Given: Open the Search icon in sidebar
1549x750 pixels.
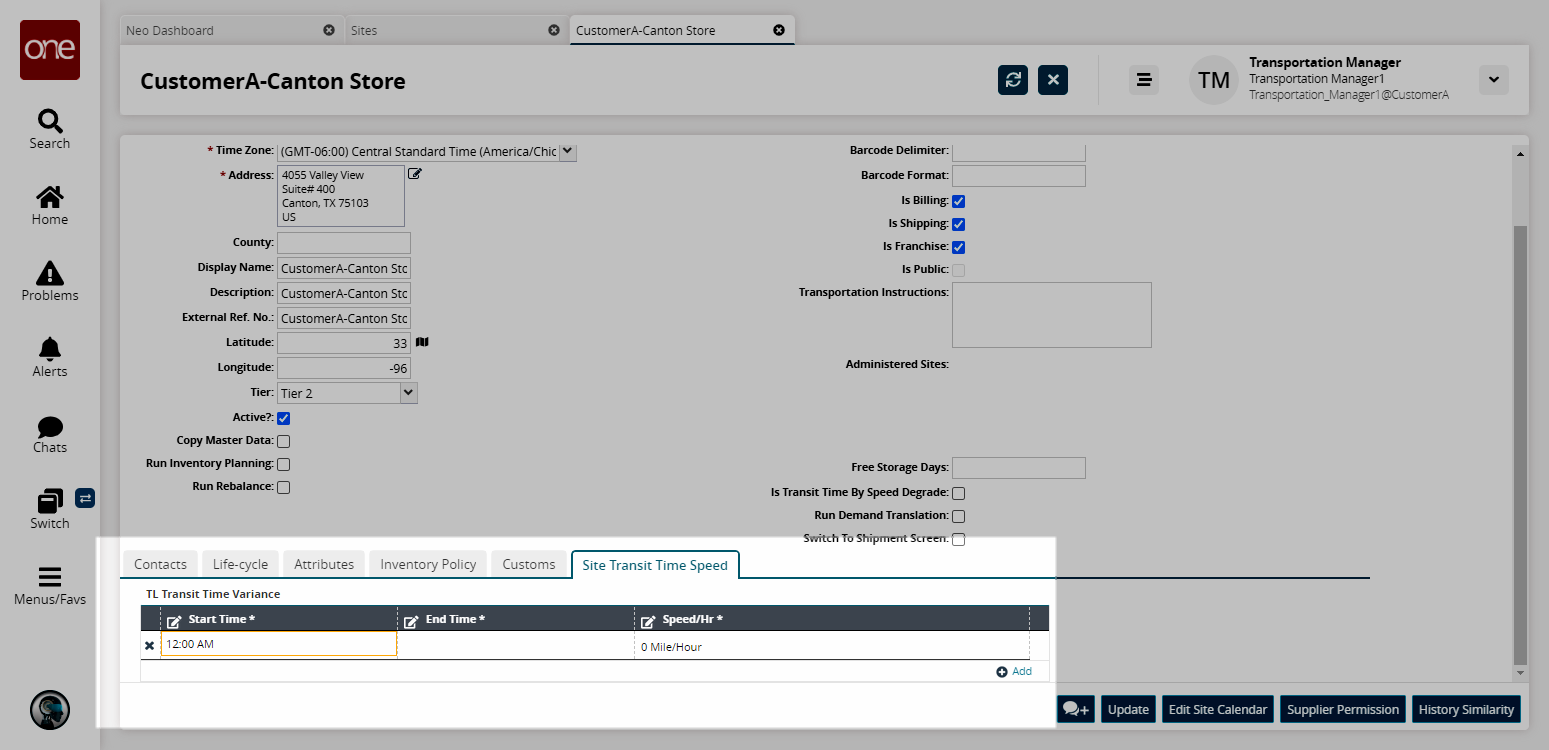Looking at the screenshot, I should (x=49, y=123).
